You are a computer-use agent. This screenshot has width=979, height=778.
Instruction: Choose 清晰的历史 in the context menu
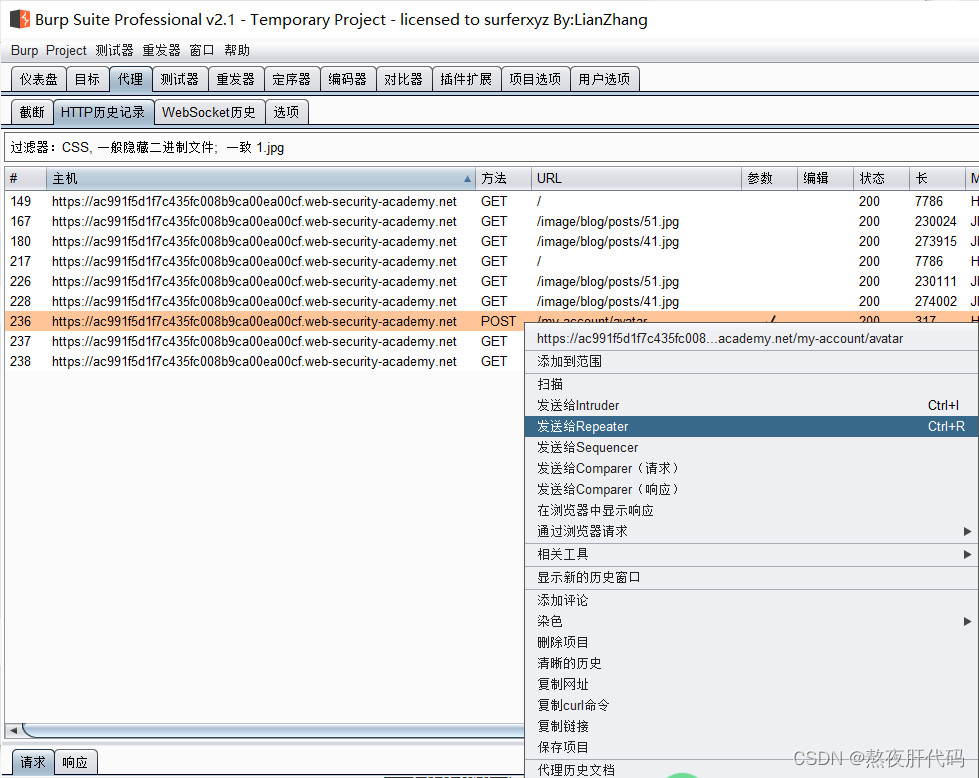(x=752, y=663)
